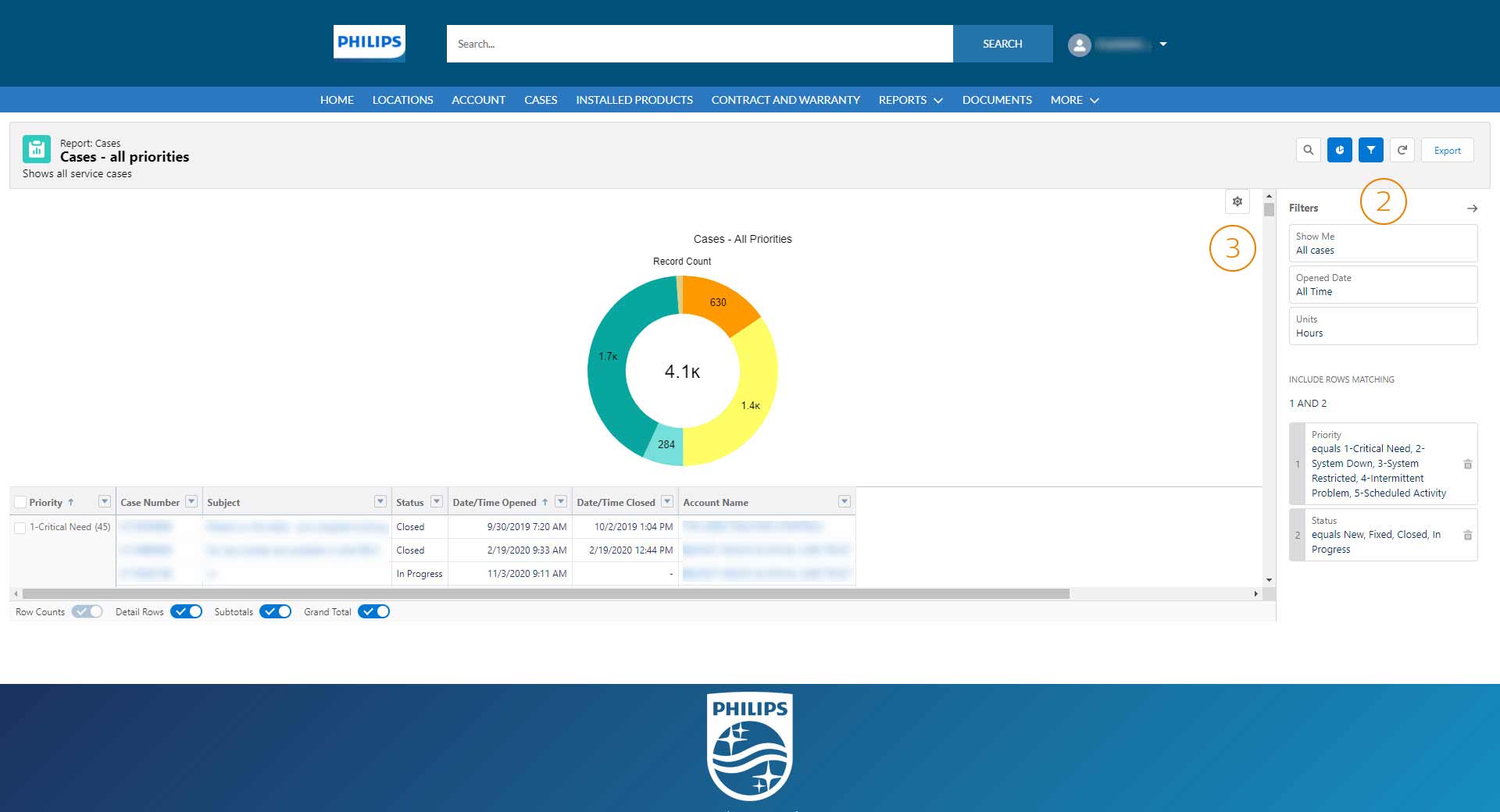
Task: Open Priority column dropdown menu
Action: pyautogui.click(x=105, y=501)
